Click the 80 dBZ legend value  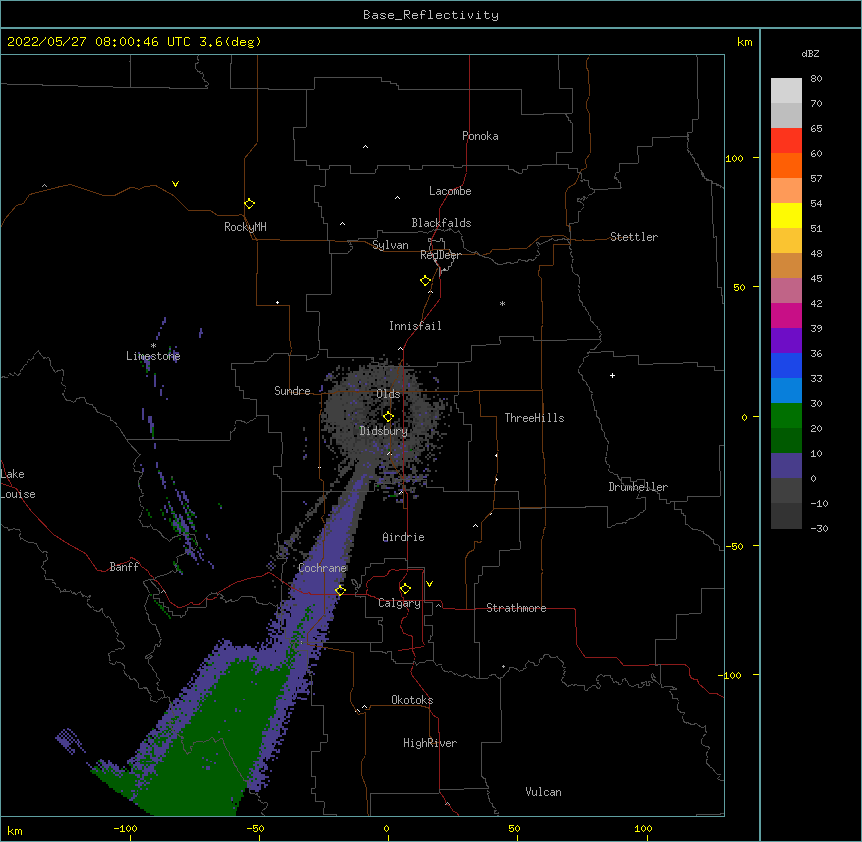click(x=816, y=79)
